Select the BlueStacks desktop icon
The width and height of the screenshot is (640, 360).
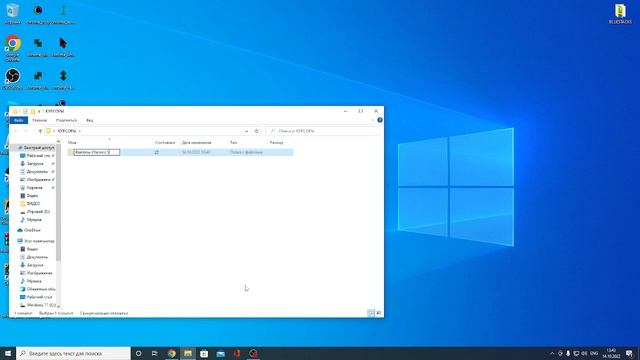point(620,13)
